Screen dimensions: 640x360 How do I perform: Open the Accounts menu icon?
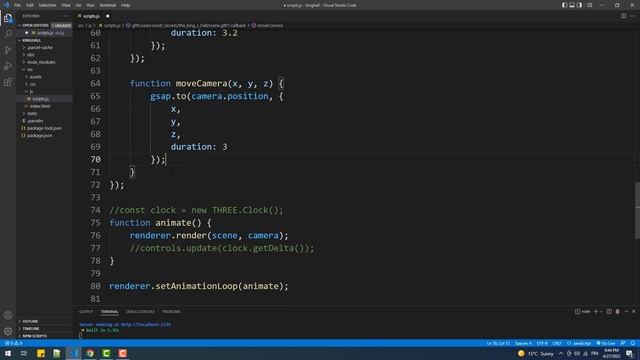coord(8,315)
